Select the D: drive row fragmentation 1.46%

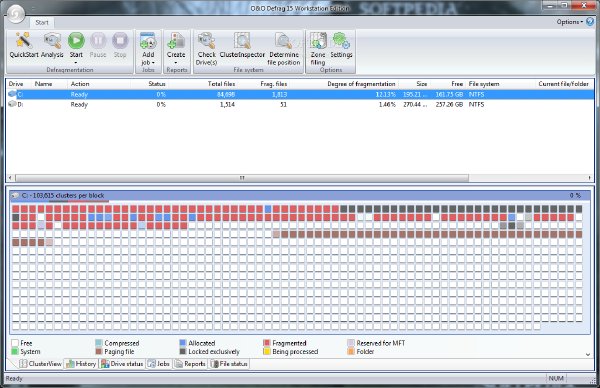coord(387,104)
